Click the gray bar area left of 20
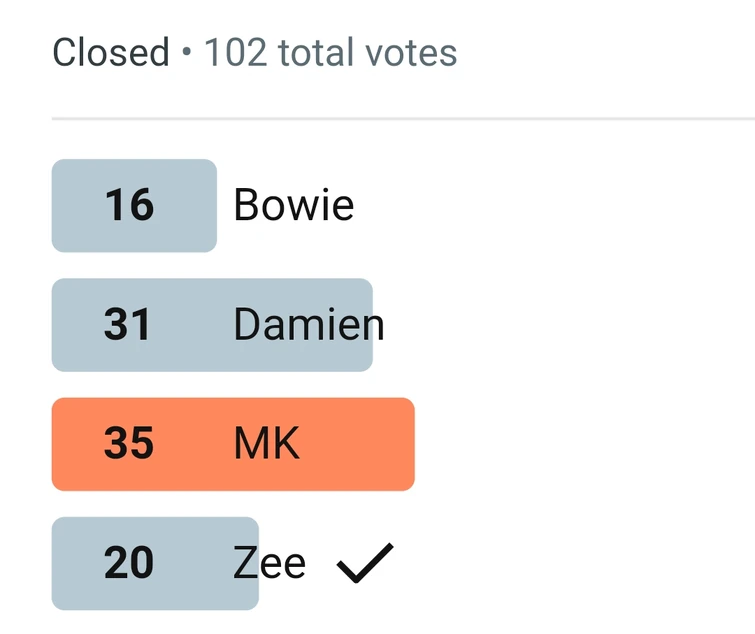755x634 pixels. click(x=75, y=564)
